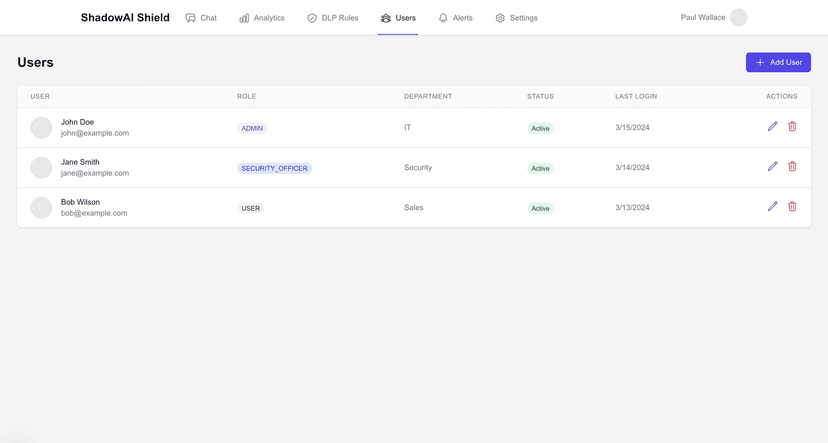Go to the DLP Rules tab

tap(333, 18)
